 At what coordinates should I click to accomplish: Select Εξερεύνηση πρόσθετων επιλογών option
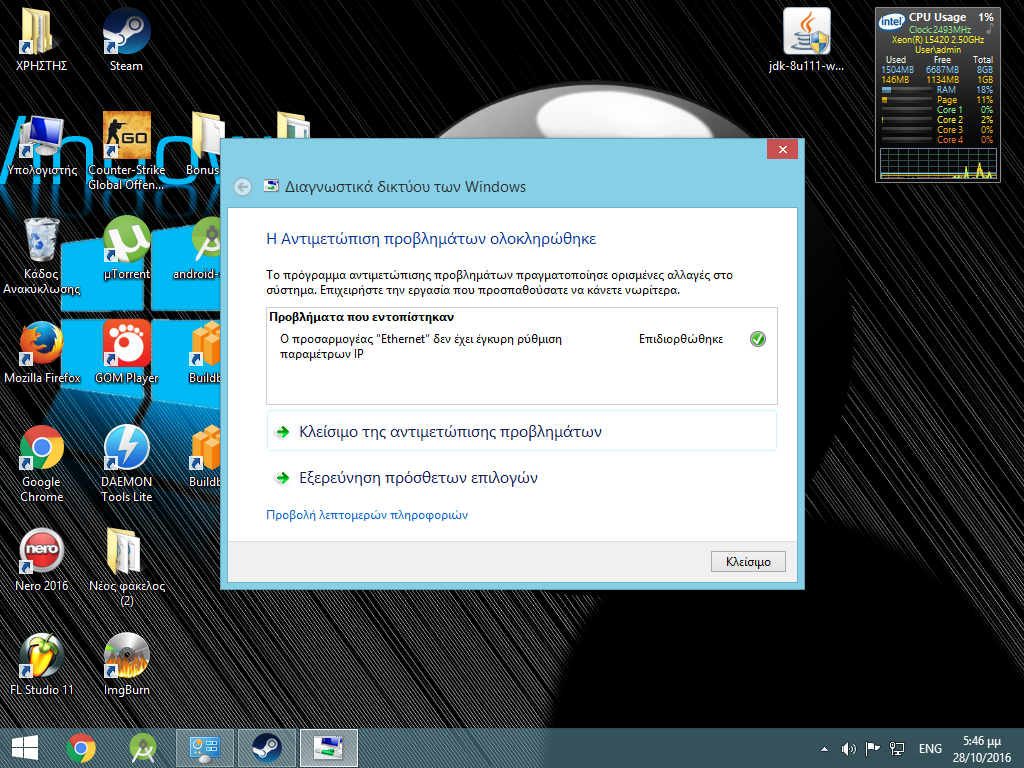click(418, 478)
